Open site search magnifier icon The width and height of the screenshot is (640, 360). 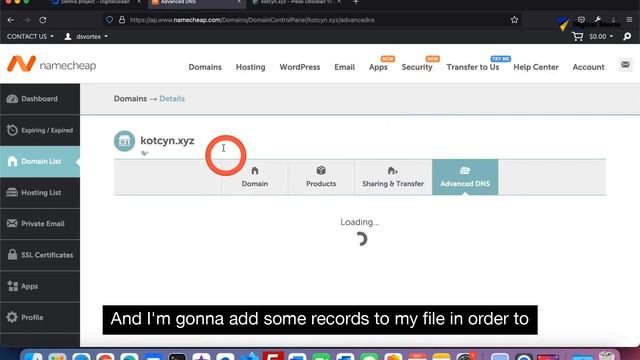[x=627, y=37]
